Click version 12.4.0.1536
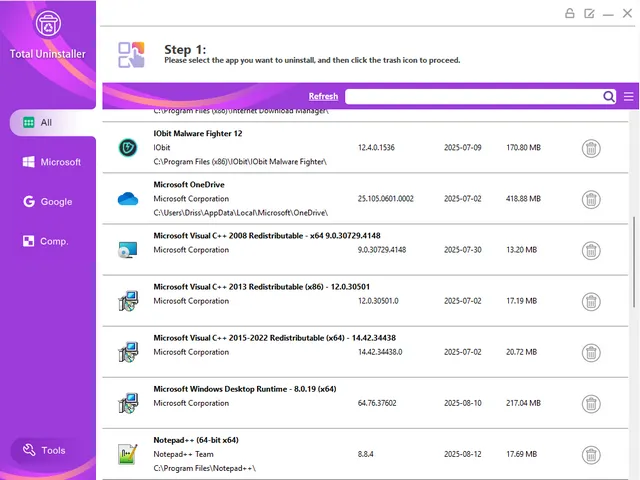The height and width of the screenshot is (480, 640). click(x=376, y=147)
